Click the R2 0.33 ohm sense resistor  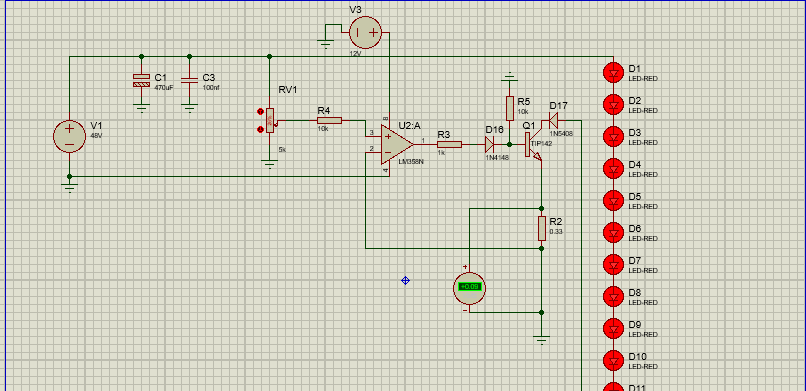542,229
